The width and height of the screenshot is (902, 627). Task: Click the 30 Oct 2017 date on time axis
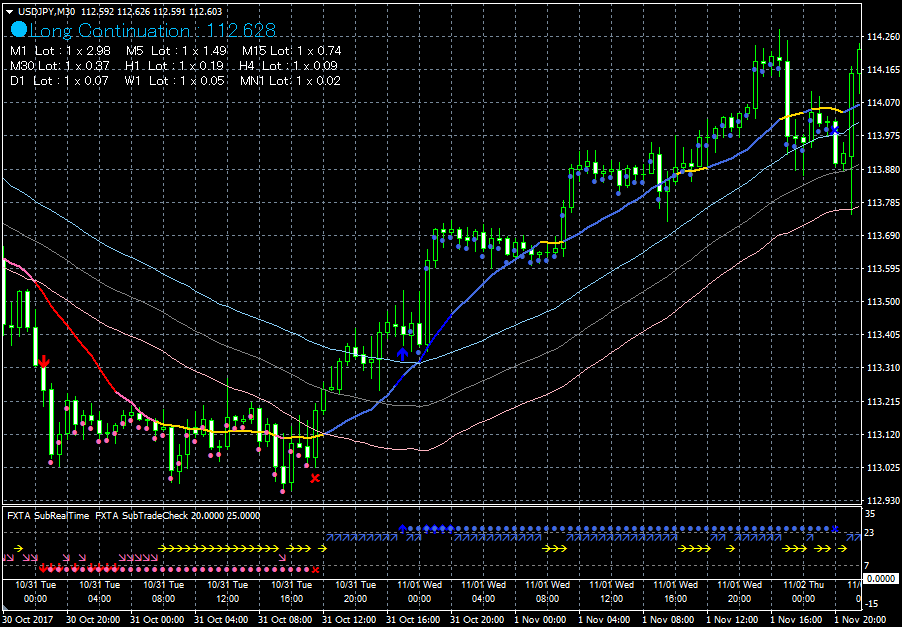click(x=28, y=619)
